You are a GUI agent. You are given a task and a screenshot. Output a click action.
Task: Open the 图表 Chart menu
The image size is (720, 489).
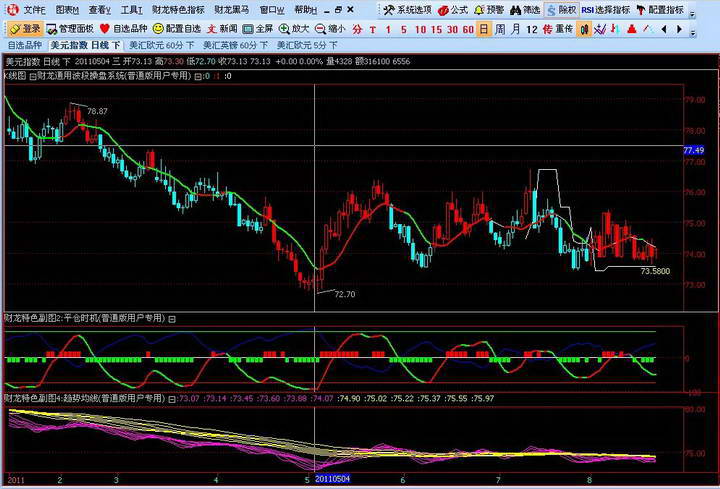click(x=67, y=10)
